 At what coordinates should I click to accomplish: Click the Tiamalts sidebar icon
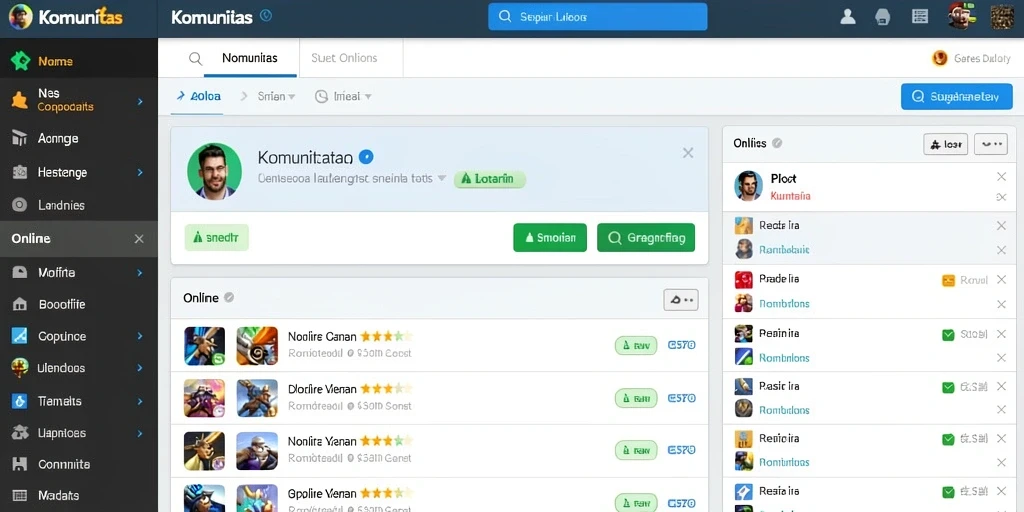click(x=20, y=401)
